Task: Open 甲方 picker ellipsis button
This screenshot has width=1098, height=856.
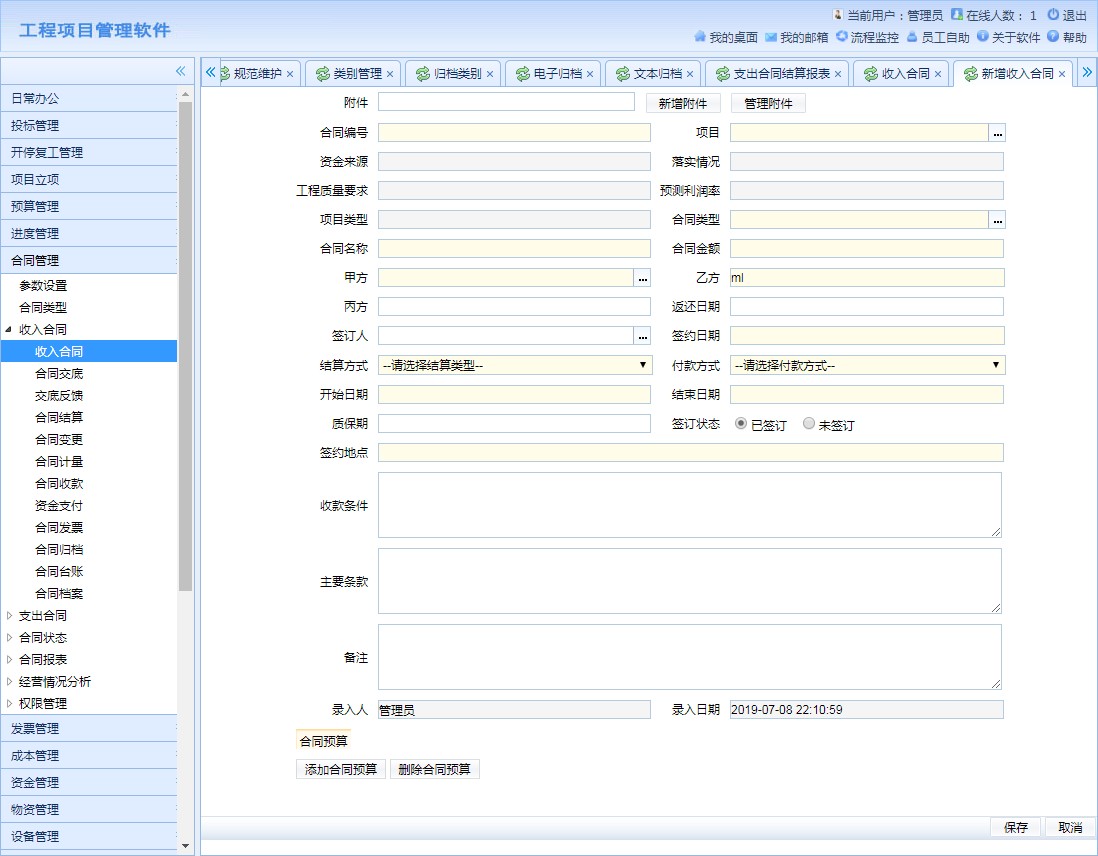Action: pyautogui.click(x=642, y=278)
